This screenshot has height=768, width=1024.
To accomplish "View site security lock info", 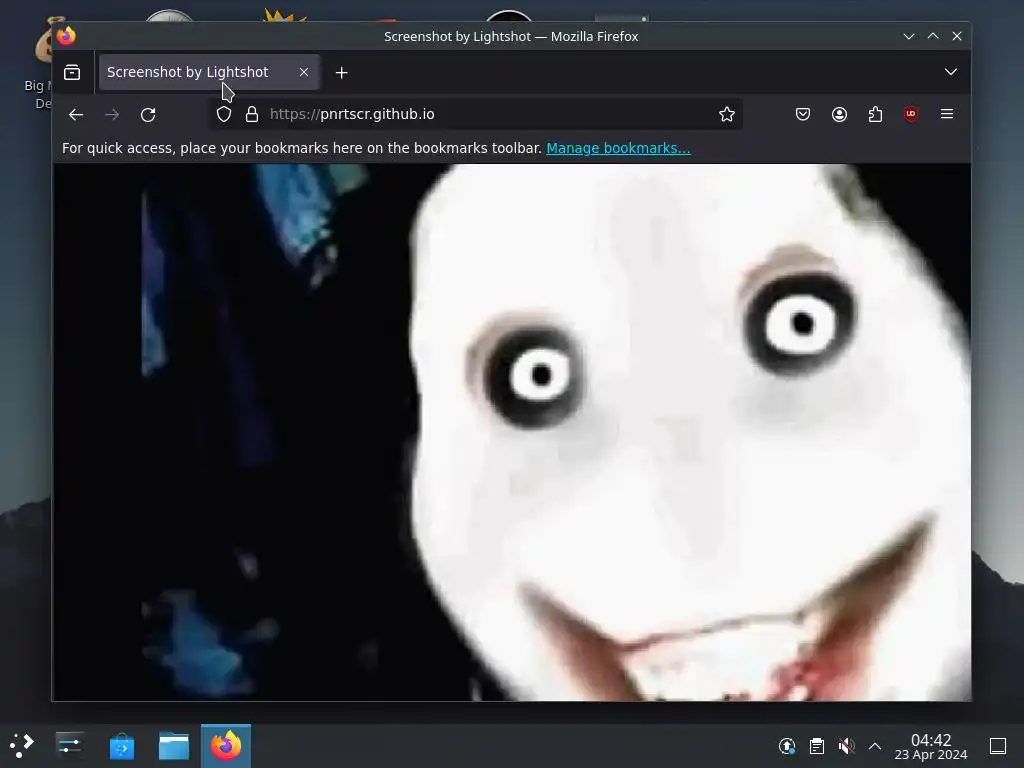I will 252,114.
